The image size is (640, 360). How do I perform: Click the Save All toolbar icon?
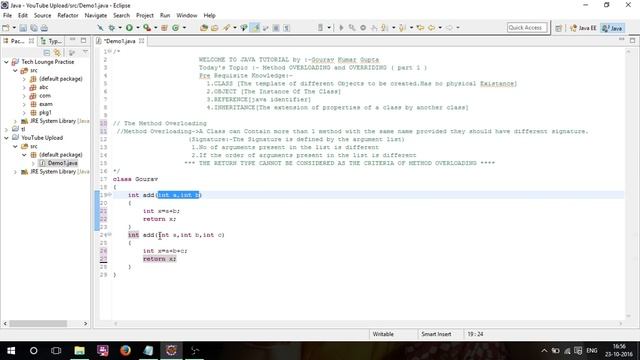pos(34,28)
